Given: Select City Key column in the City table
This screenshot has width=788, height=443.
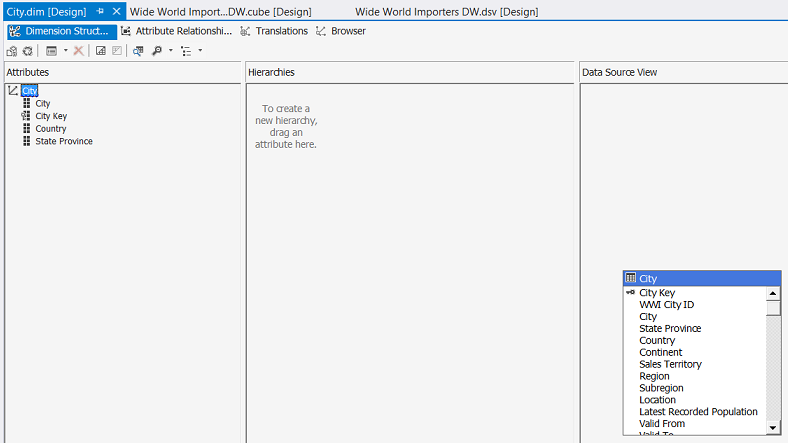Looking at the screenshot, I should click(657, 293).
